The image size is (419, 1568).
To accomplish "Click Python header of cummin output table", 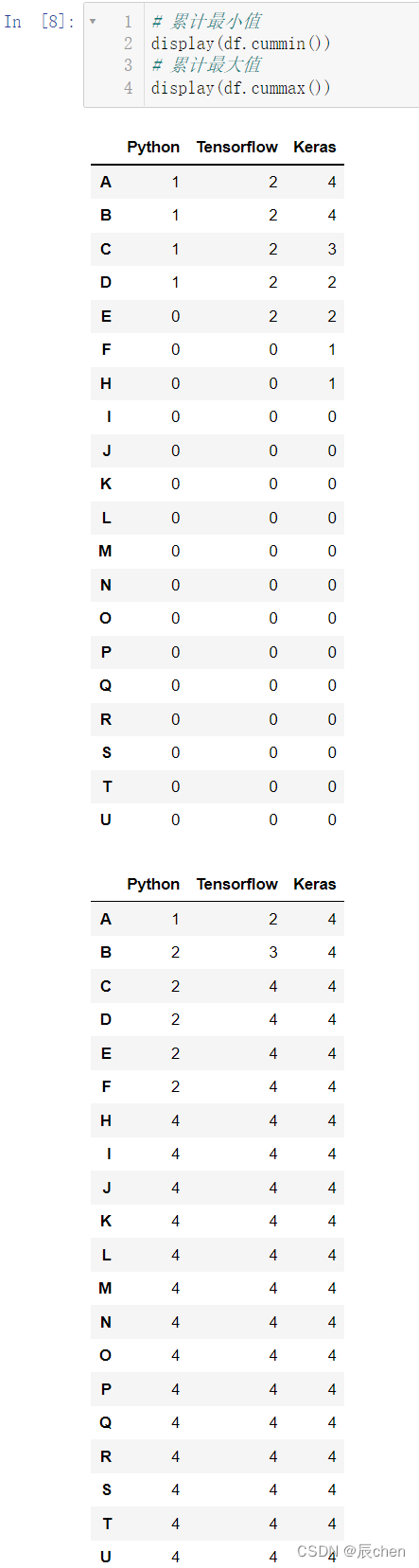I will pyautogui.click(x=153, y=147).
